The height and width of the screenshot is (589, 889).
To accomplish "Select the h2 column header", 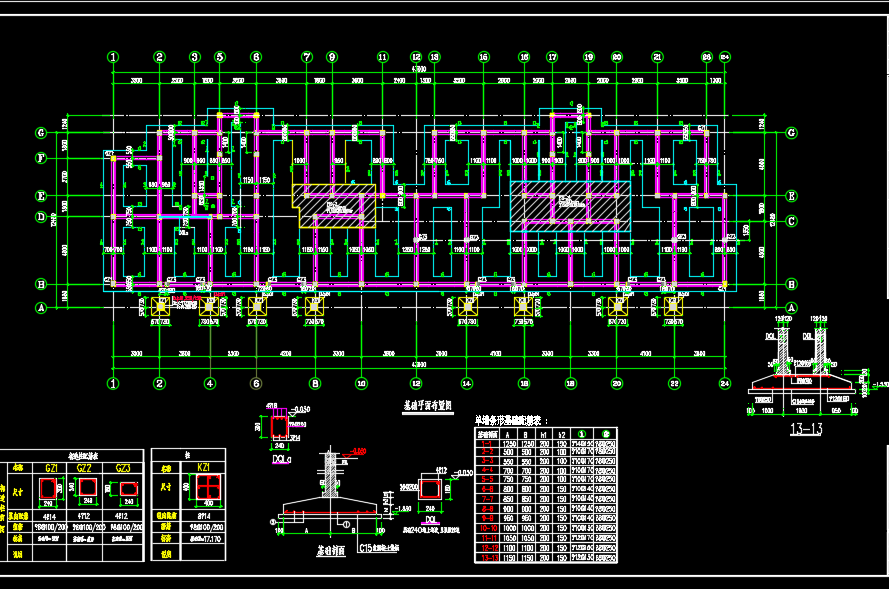I will (x=561, y=435).
